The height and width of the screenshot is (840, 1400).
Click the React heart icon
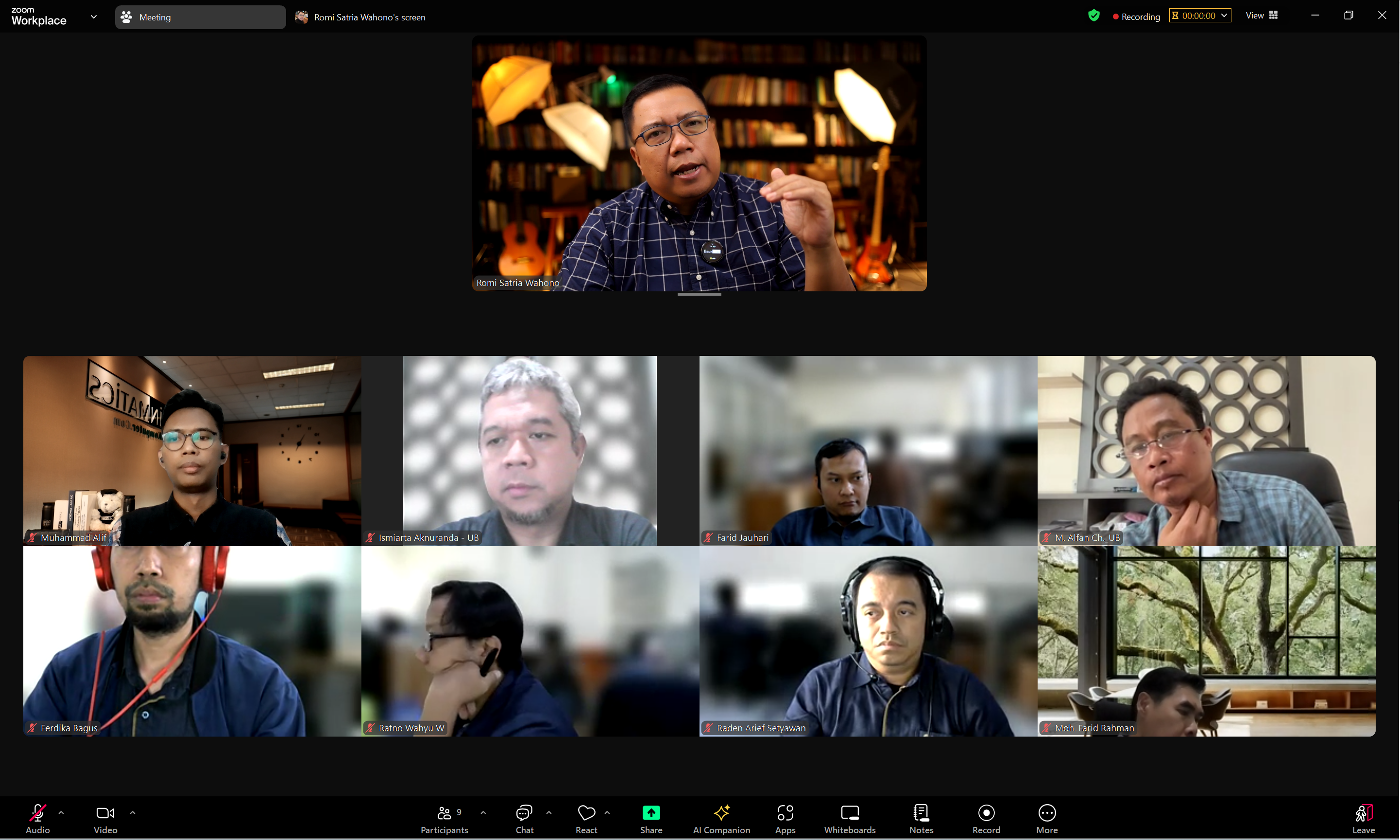[586, 813]
